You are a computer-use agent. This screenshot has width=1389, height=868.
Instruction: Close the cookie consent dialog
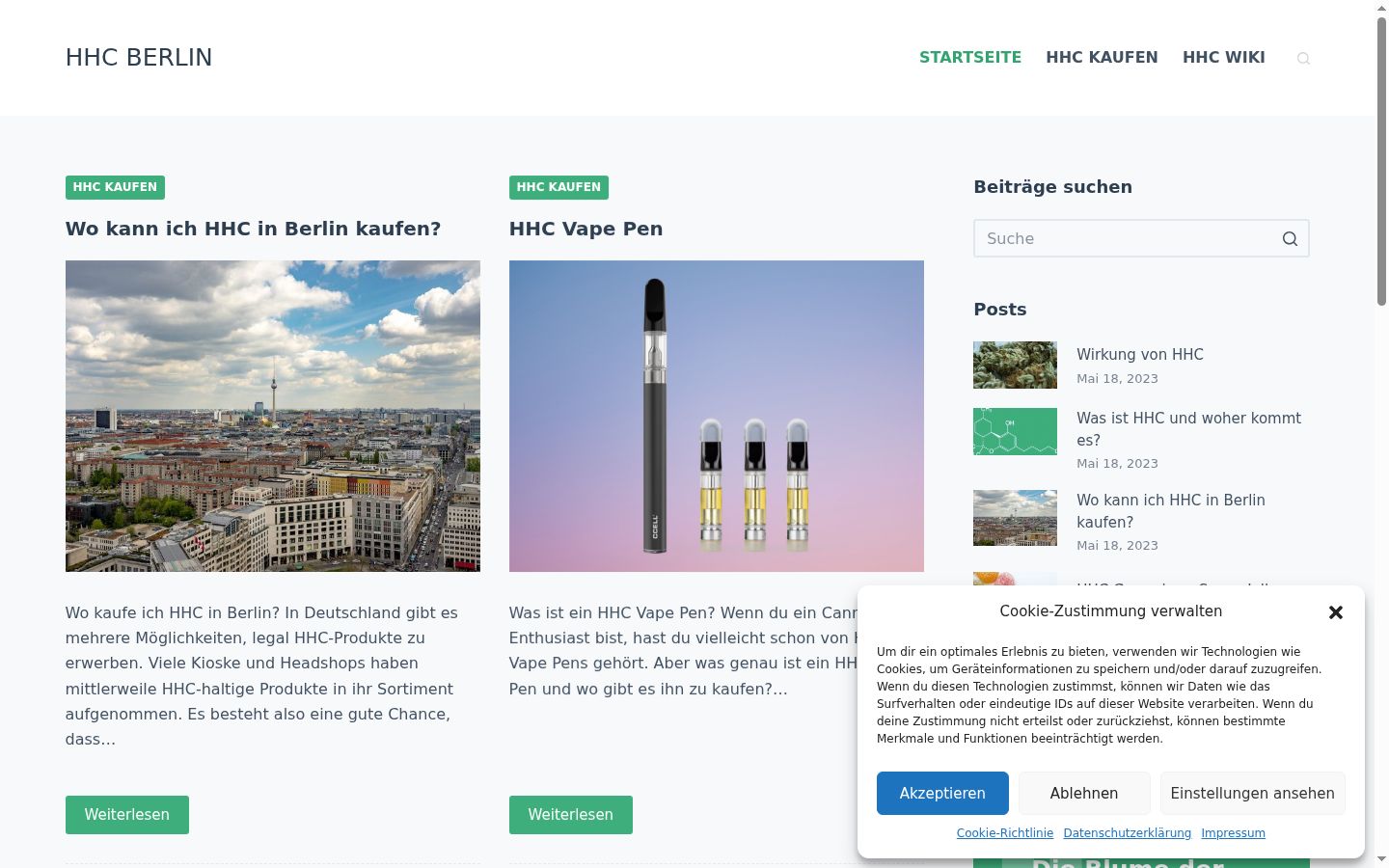pyautogui.click(x=1336, y=612)
